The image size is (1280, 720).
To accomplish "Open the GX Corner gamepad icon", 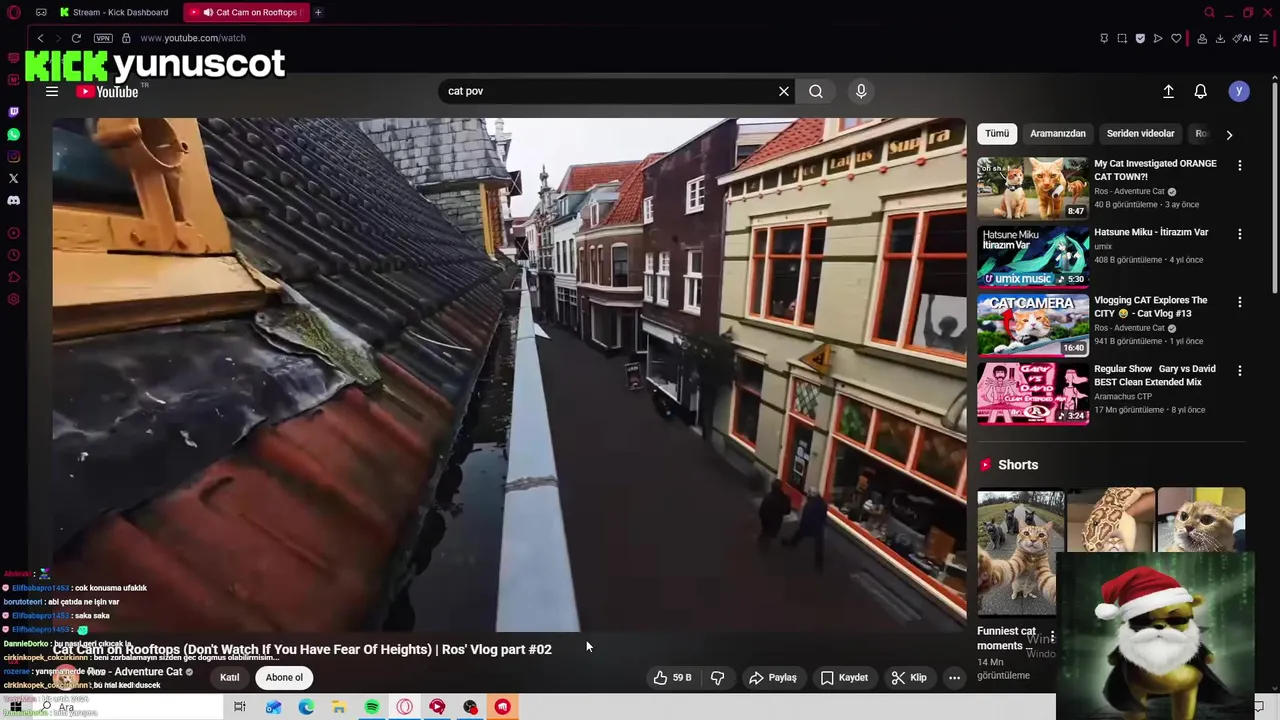I will click(41, 12).
